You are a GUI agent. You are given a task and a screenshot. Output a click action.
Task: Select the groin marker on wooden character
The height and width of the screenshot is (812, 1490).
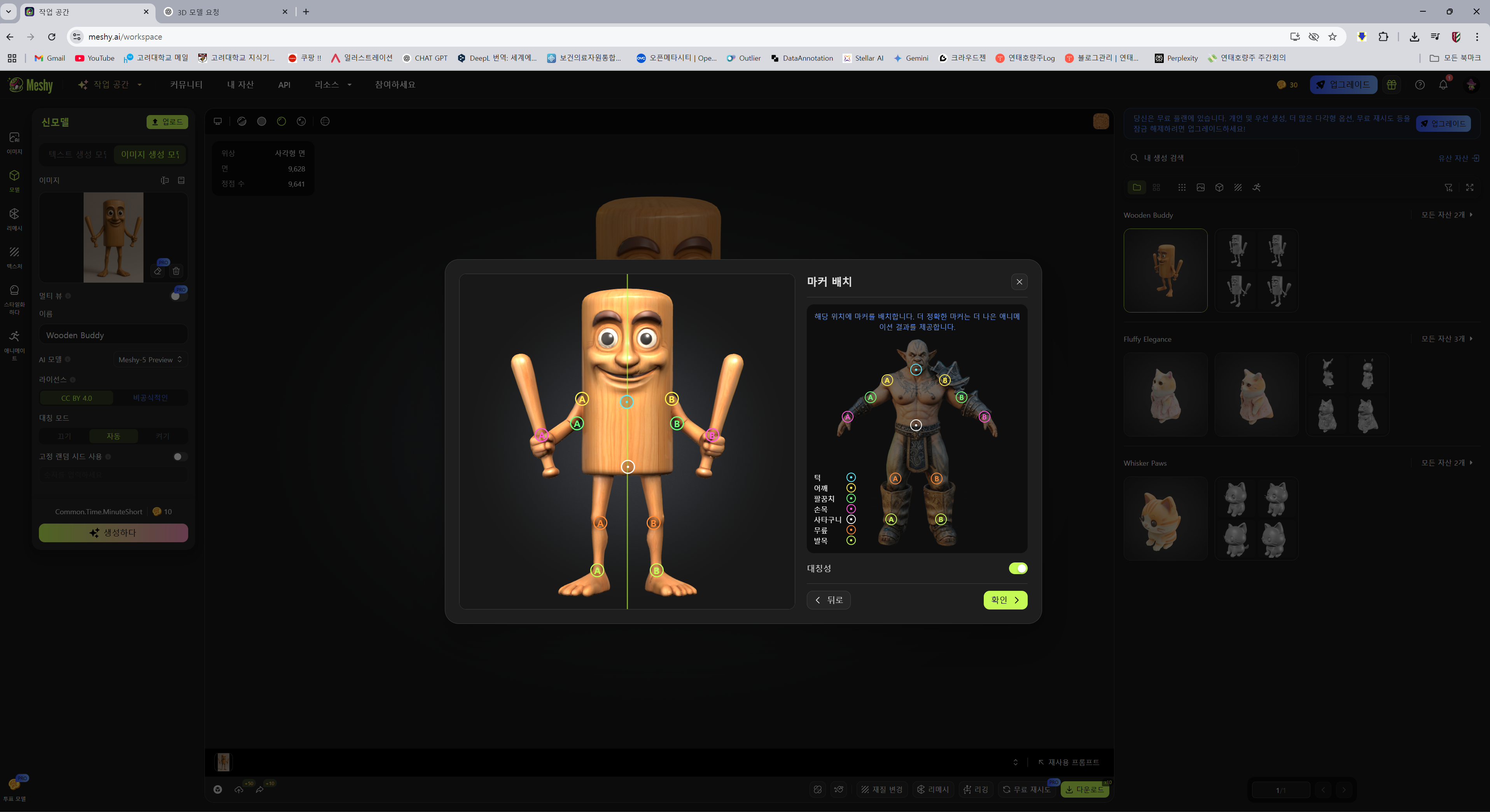(628, 467)
